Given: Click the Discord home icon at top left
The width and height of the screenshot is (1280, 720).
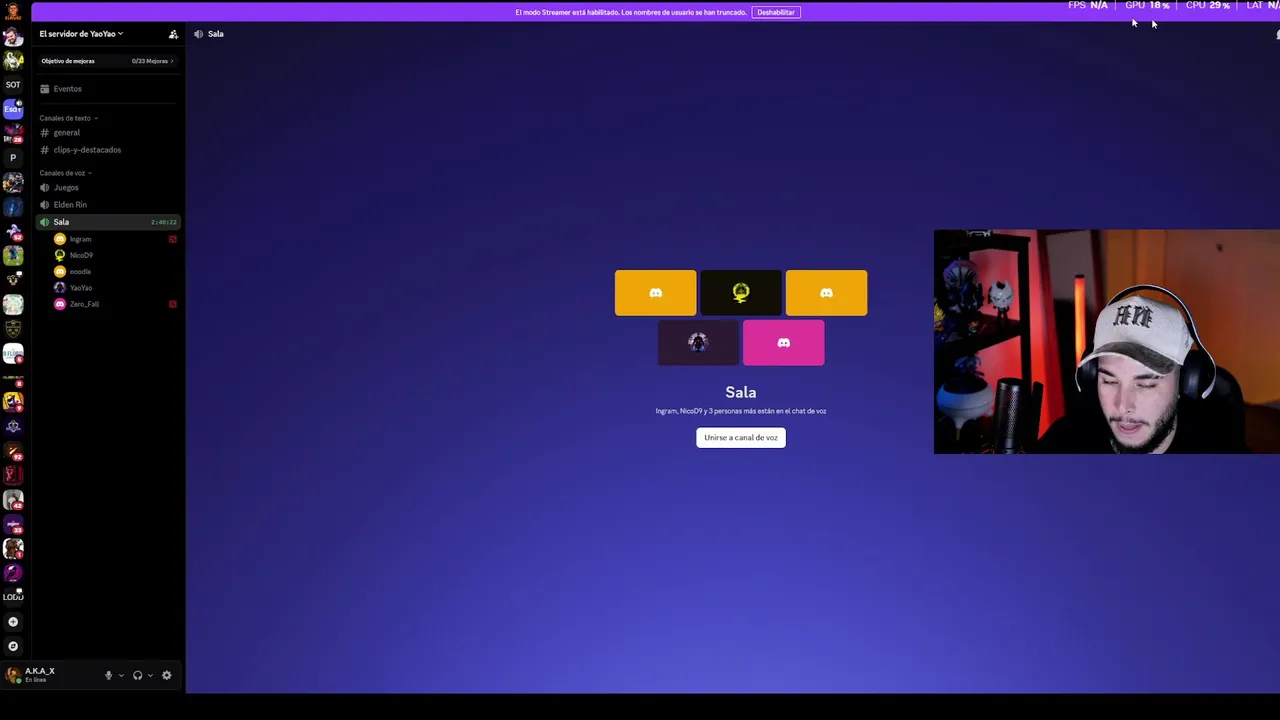Looking at the screenshot, I should [x=13, y=11].
